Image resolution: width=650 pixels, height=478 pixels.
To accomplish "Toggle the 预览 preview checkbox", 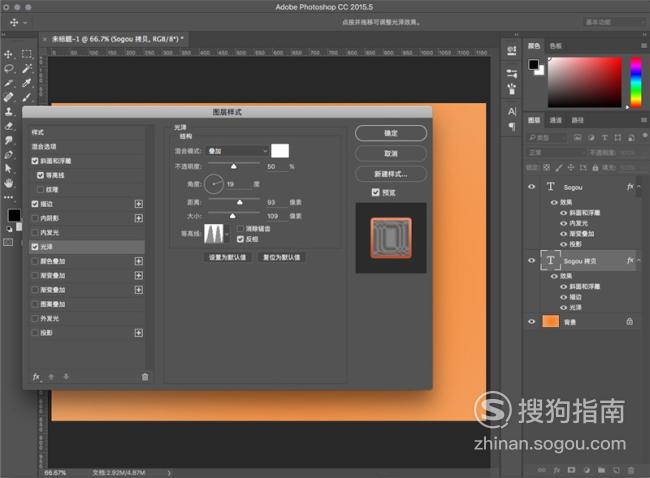I will (x=376, y=192).
